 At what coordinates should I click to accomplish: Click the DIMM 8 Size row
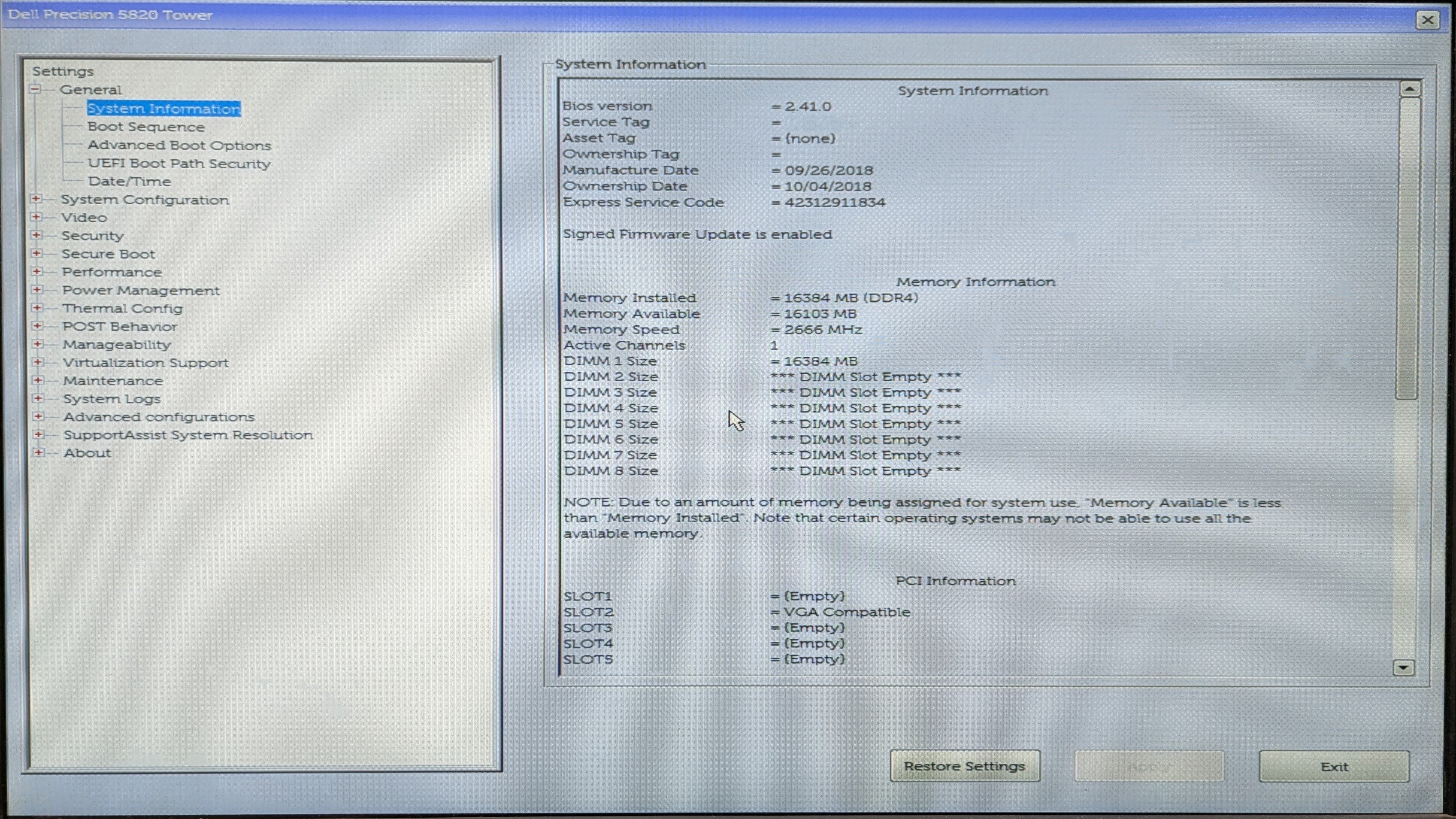[x=762, y=470]
